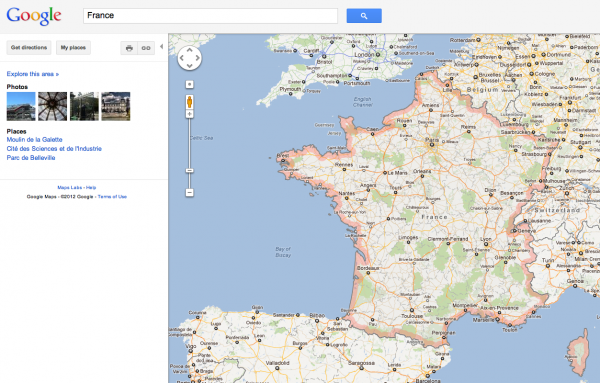Screen dimensions: 600x383
Task: Click Nantes on the map
Action: tap(347, 194)
